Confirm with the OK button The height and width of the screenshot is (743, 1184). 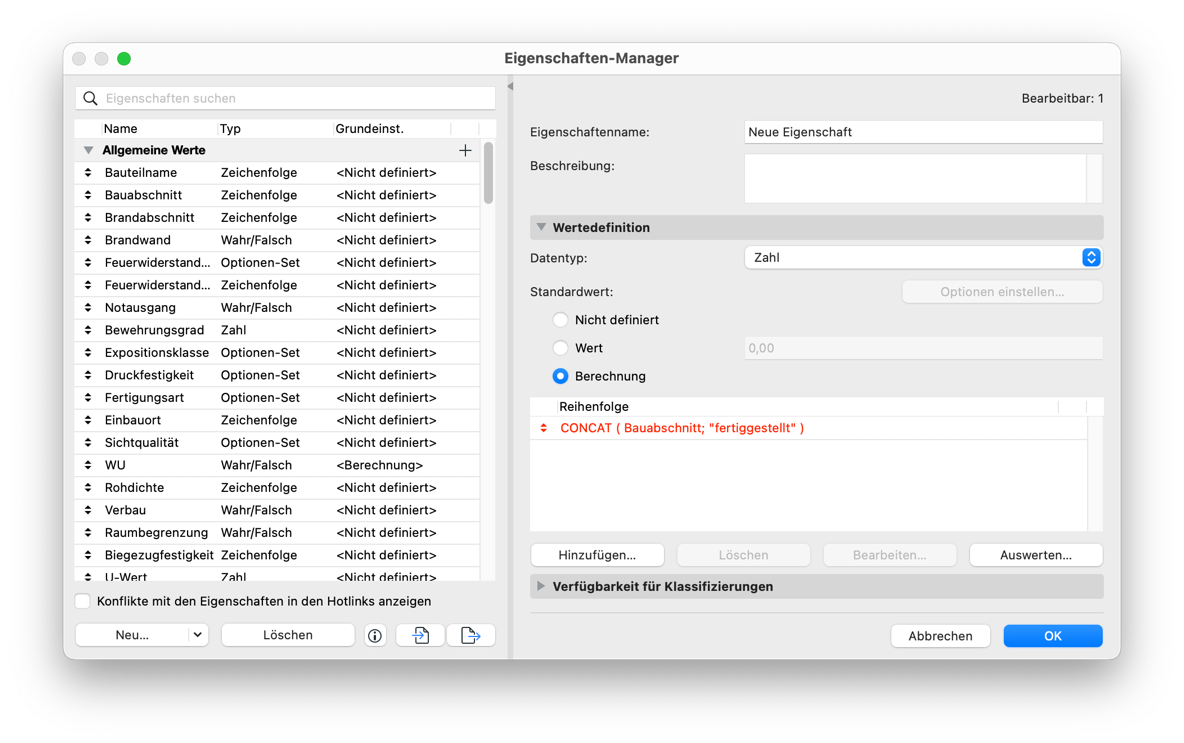point(1053,637)
